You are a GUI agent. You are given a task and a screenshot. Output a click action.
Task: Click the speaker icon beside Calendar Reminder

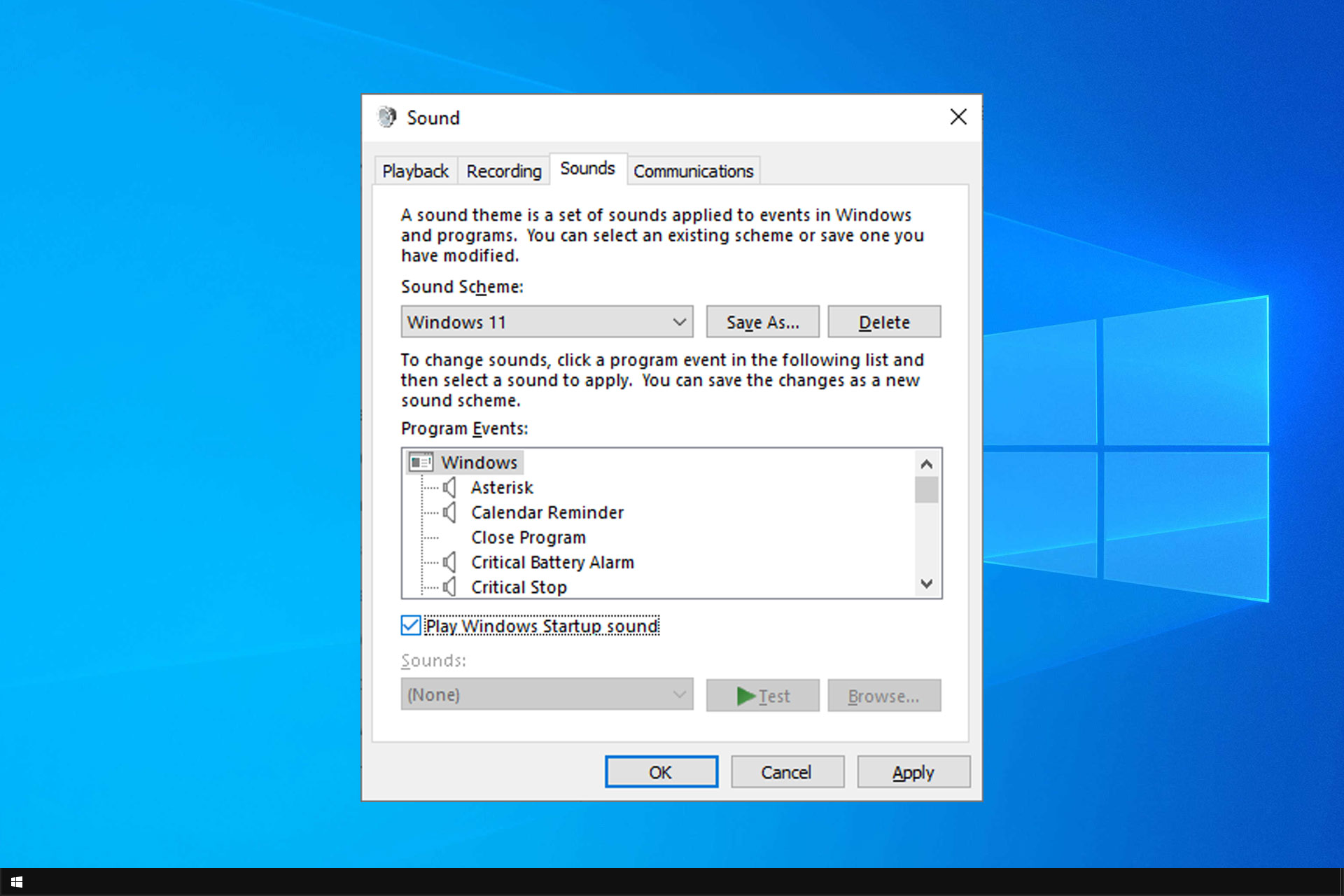tap(449, 512)
